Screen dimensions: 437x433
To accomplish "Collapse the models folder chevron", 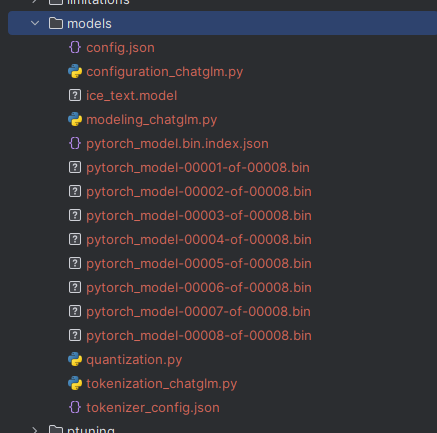I will click(35, 23).
